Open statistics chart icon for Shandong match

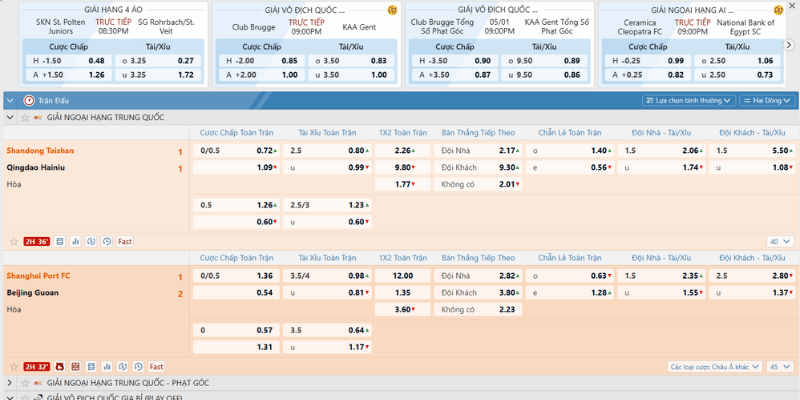click(x=75, y=241)
